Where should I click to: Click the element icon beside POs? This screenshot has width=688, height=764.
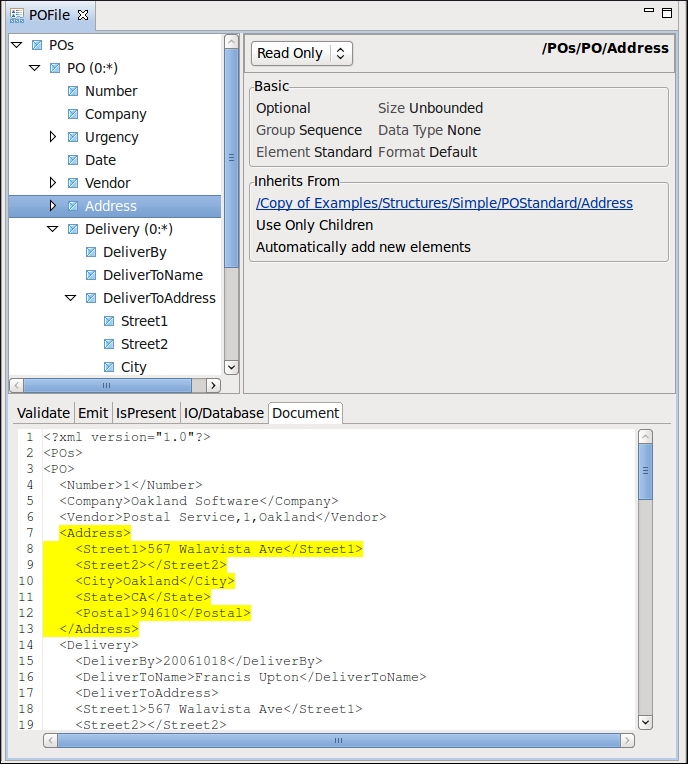pyautogui.click(x=37, y=45)
